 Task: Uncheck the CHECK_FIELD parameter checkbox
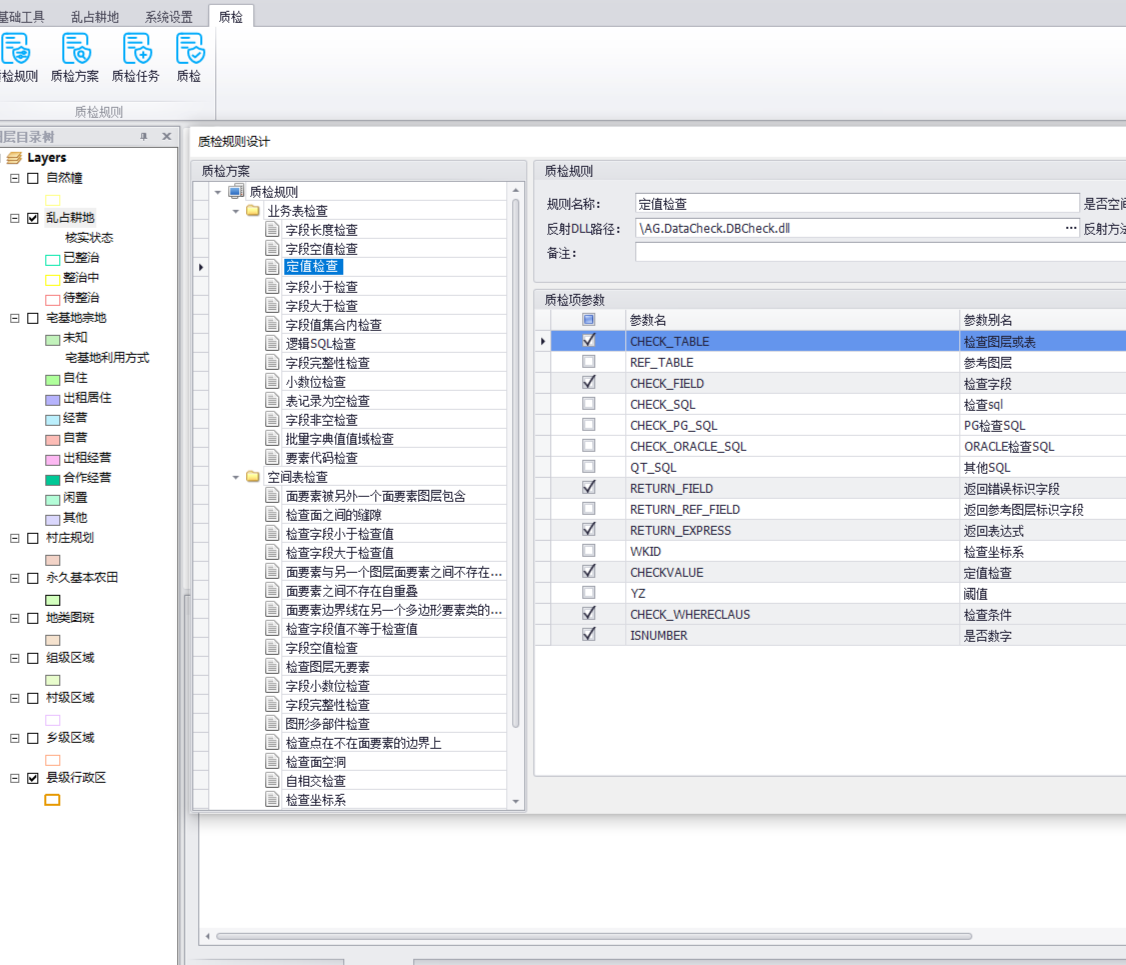(589, 383)
